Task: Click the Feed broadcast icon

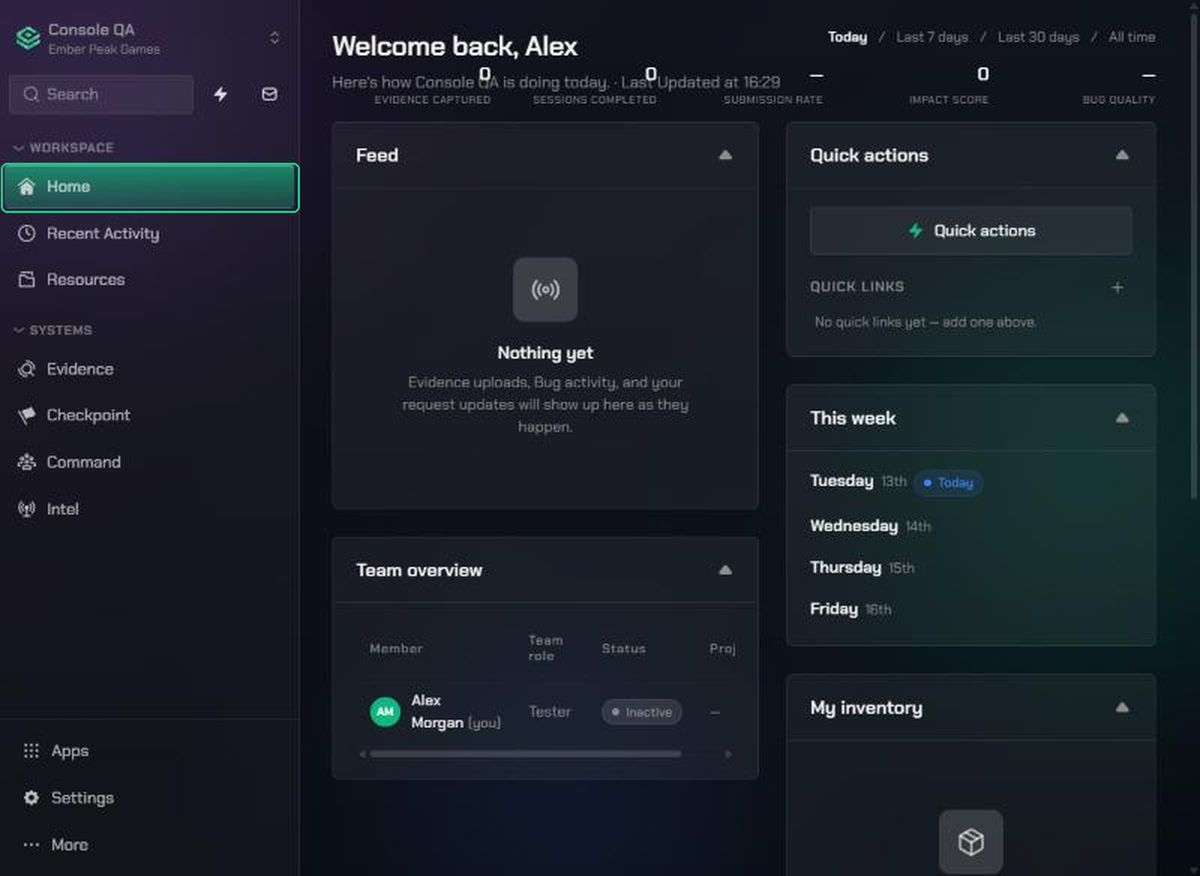Action: (x=545, y=290)
